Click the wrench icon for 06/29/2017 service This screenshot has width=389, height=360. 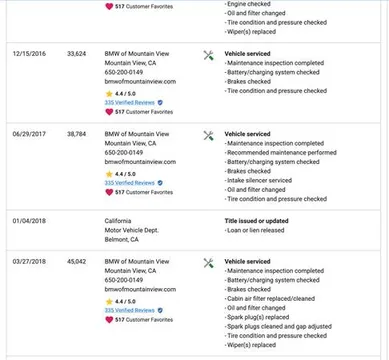click(209, 135)
